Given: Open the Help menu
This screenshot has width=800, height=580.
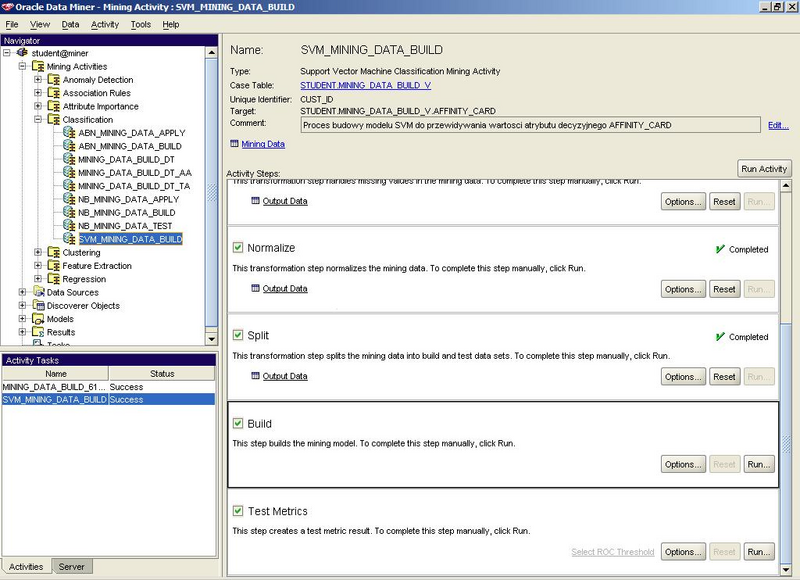Looking at the screenshot, I should tap(171, 24).
